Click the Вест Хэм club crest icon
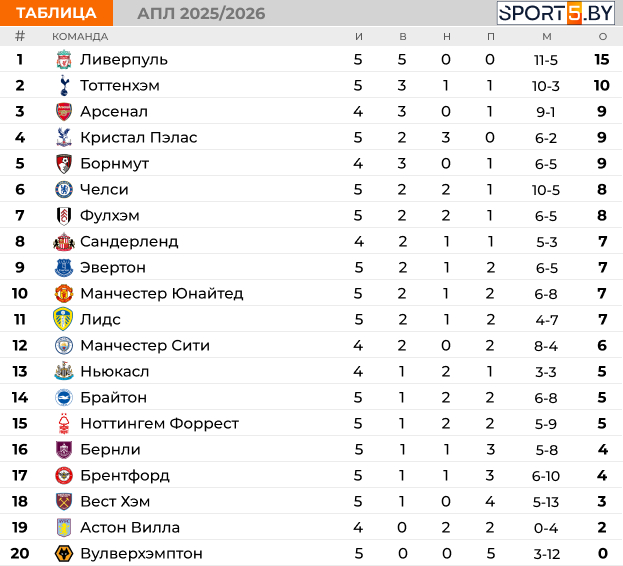 (x=64, y=501)
